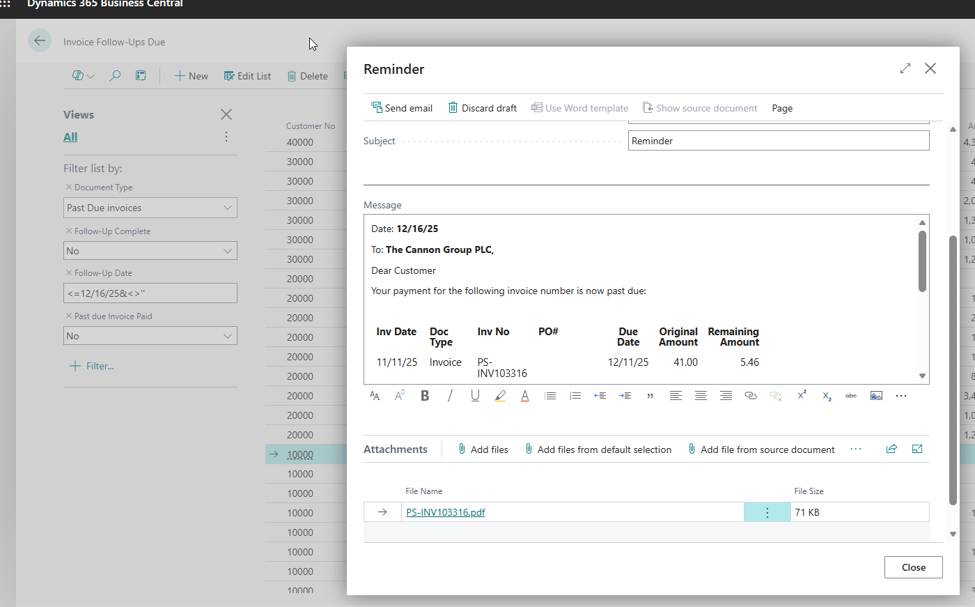Click the search icon in list toolbar
The image size is (975, 607).
click(115, 76)
